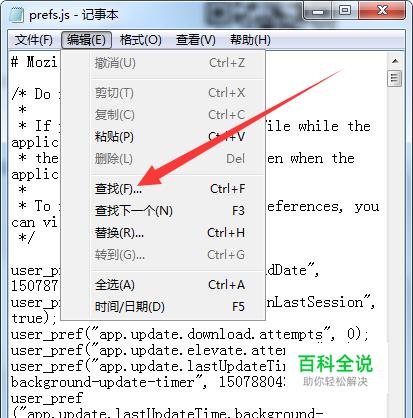Click the word 'you' in the editor
This screenshot has height=418, width=413.
click(367, 207)
